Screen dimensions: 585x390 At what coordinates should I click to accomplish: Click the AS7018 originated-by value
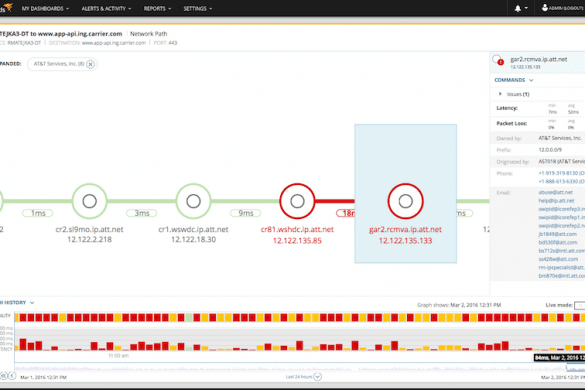point(561,162)
